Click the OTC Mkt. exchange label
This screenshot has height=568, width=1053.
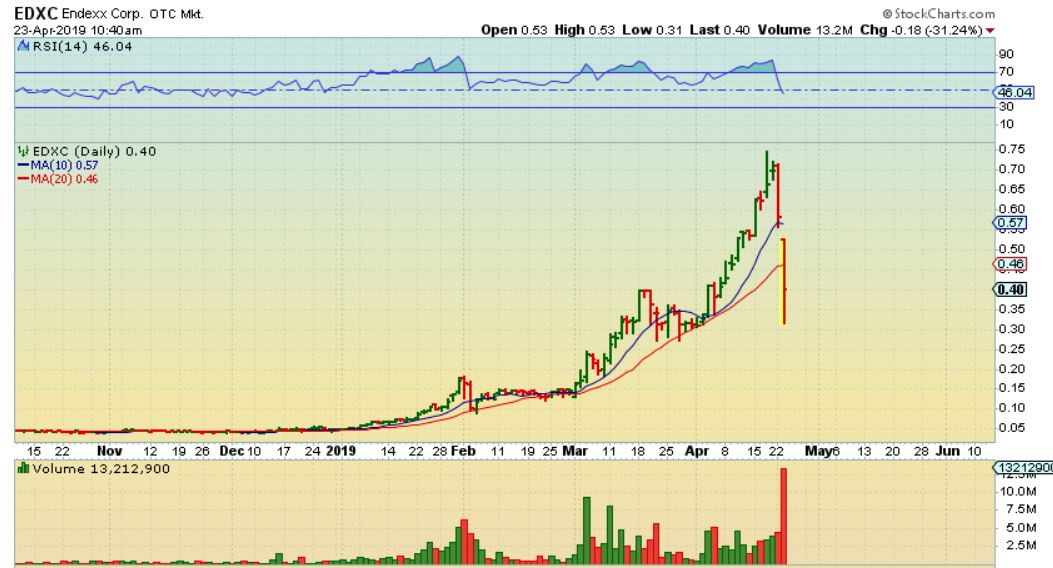176,13
